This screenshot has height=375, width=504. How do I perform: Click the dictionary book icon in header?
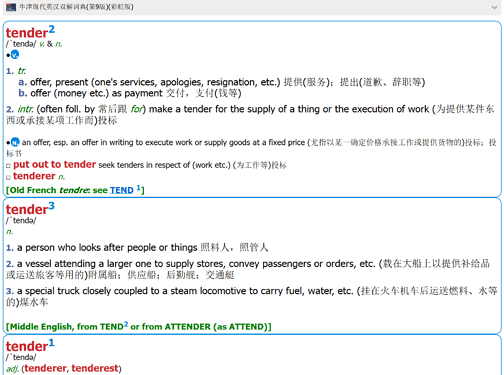(x=11, y=7)
